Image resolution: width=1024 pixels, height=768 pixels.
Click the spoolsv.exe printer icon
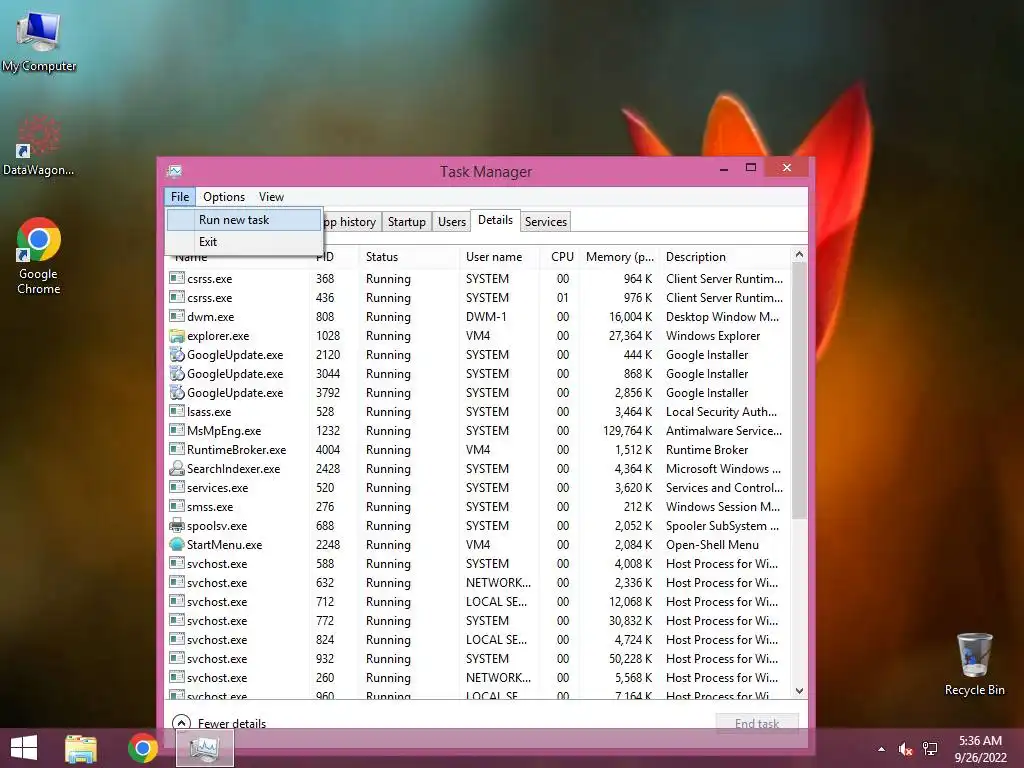coord(176,525)
